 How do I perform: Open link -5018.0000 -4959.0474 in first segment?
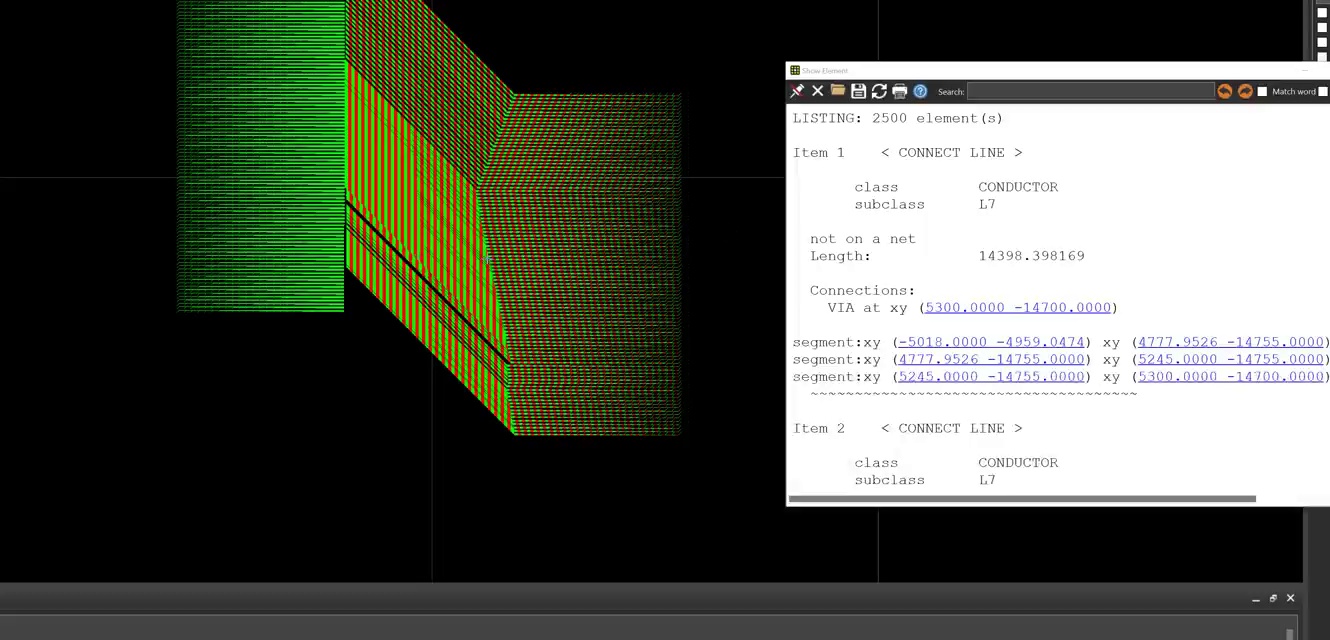[x=991, y=342]
